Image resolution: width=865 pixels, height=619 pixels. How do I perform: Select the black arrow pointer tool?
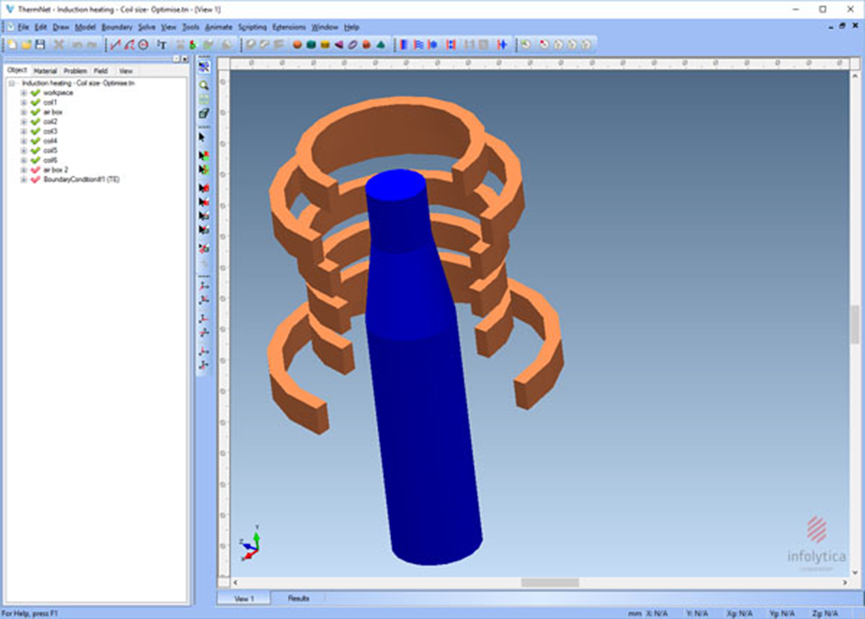pos(203,137)
